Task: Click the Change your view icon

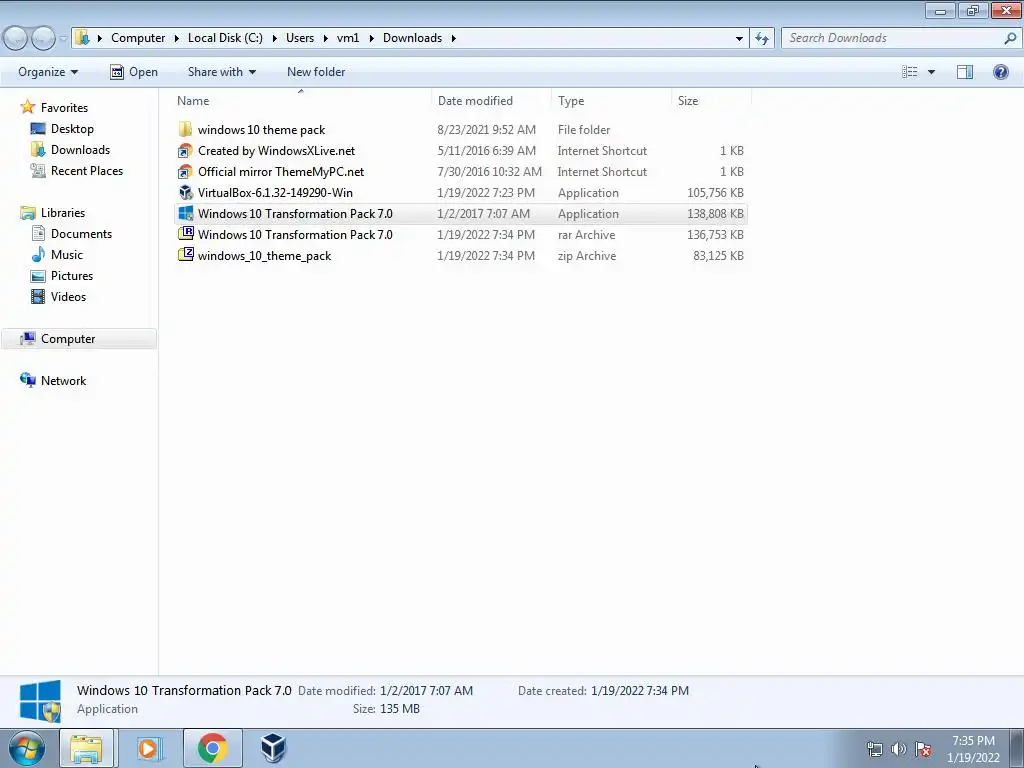Action: [910, 72]
